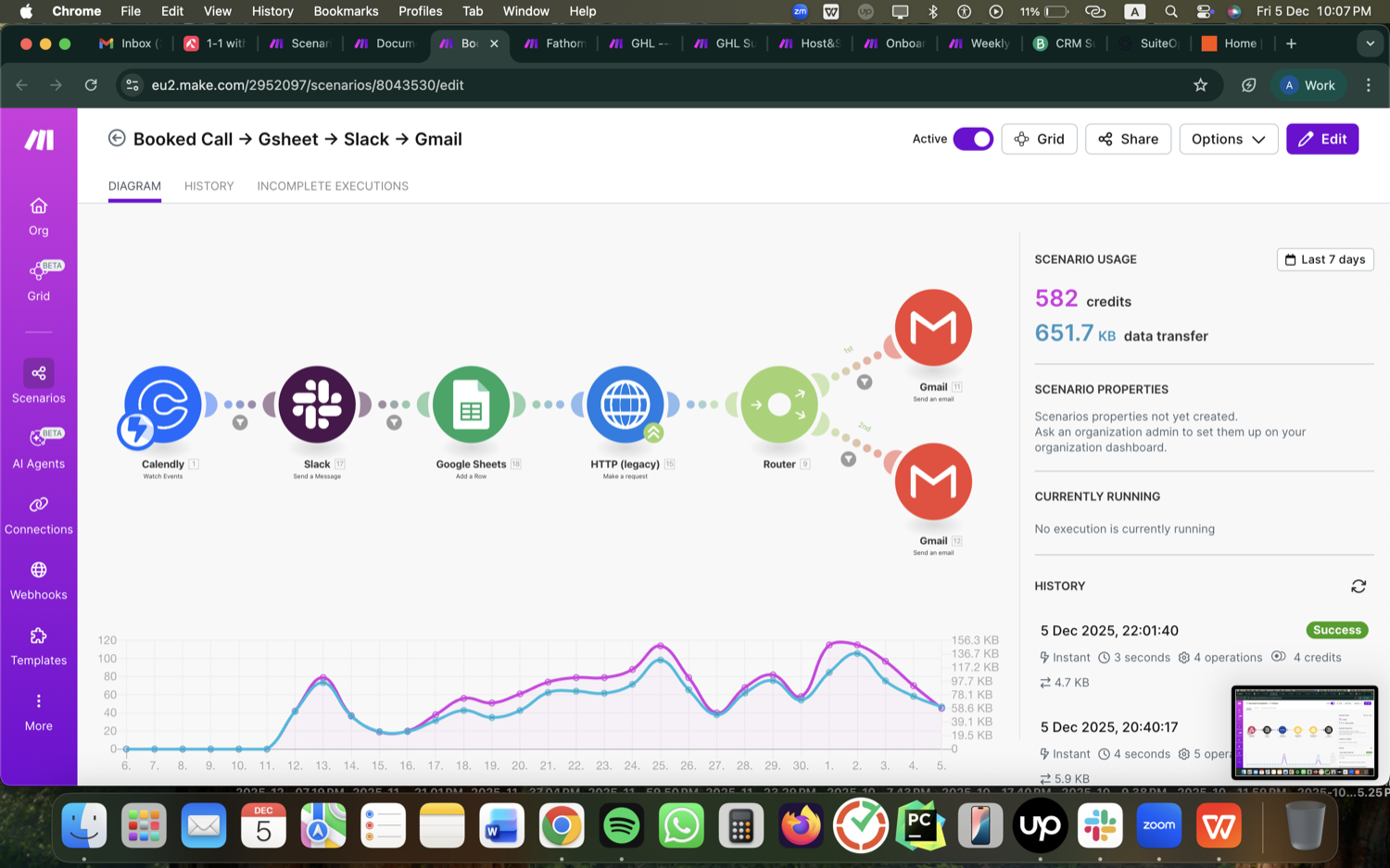Image resolution: width=1390 pixels, height=868 pixels.
Task: Open a new Chrome tab with plus
Action: point(1291,44)
